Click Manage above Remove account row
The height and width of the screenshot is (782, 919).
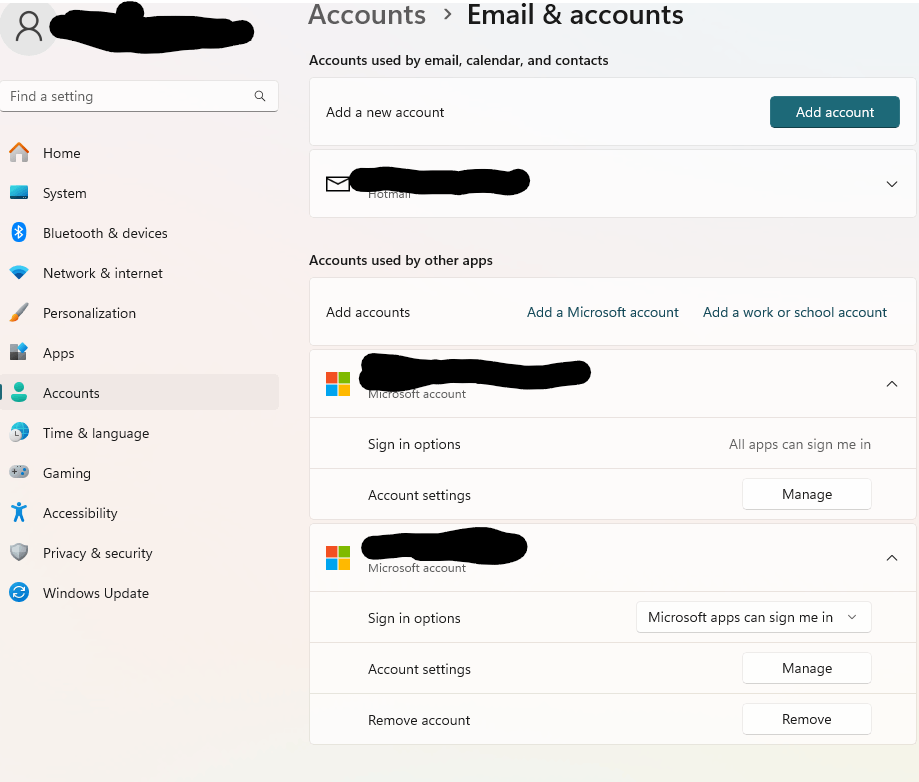806,668
